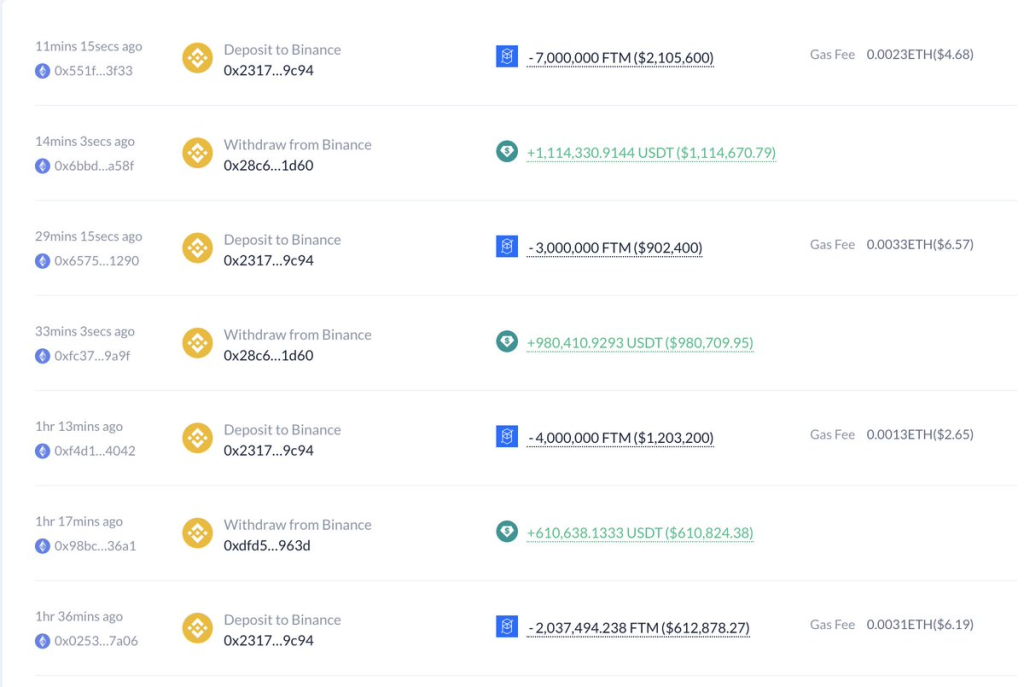The image size is (1024, 687).
Task: Click the timestamp '1hr 13mins ago'
Action: (x=79, y=426)
